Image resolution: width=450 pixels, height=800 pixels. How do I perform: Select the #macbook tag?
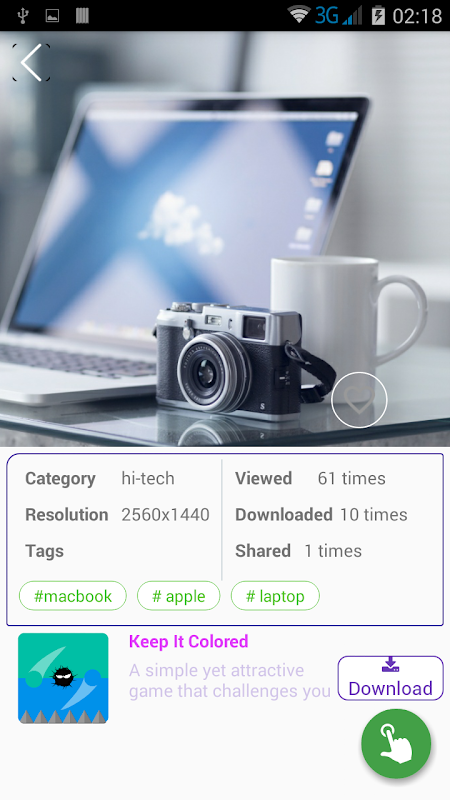72,596
